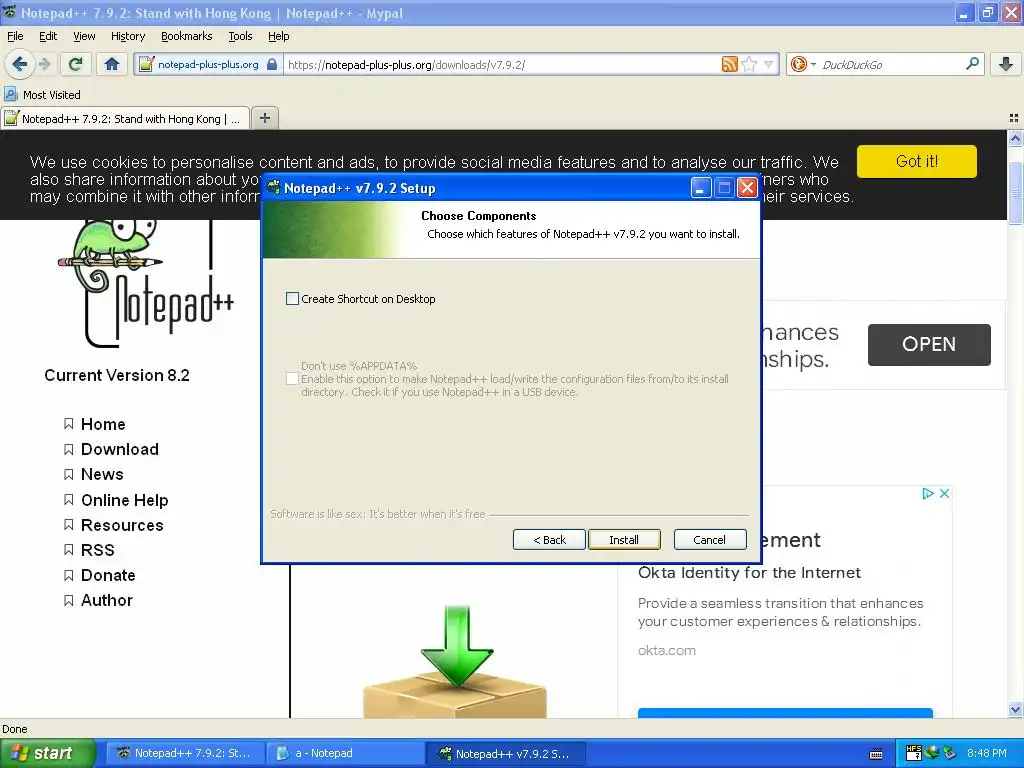Open browser home page icon
The image size is (1024, 768).
tap(112, 64)
